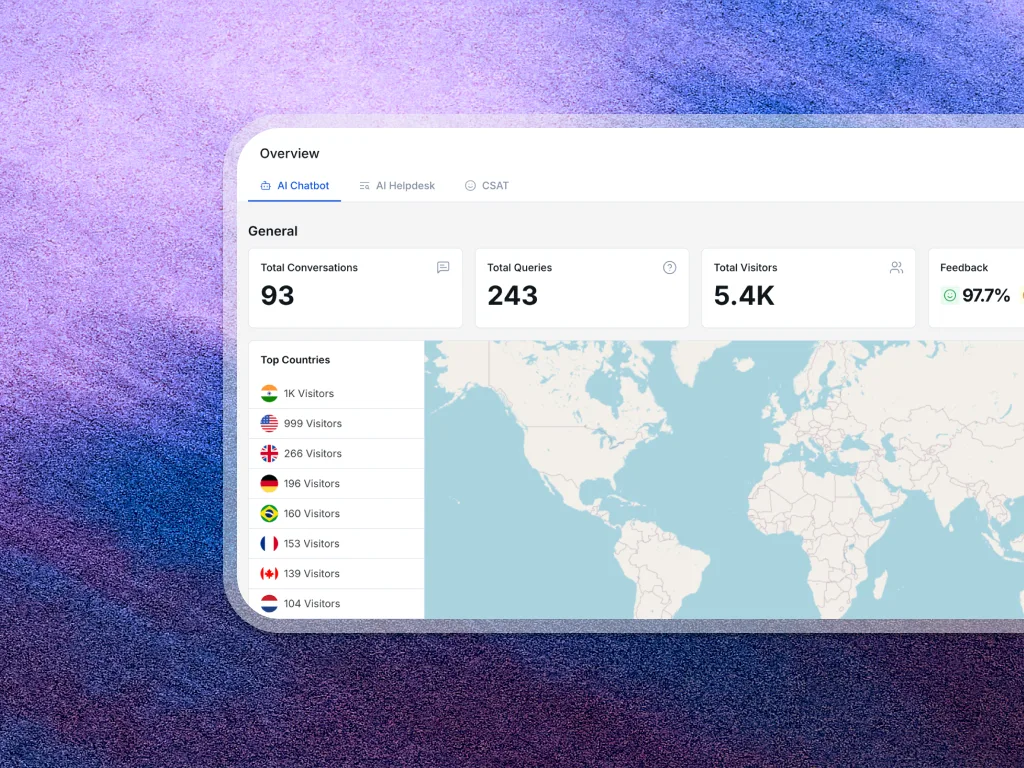The height and width of the screenshot is (768, 1024).
Task: Click the Total Conversations chat bubble icon
Action: (443, 268)
